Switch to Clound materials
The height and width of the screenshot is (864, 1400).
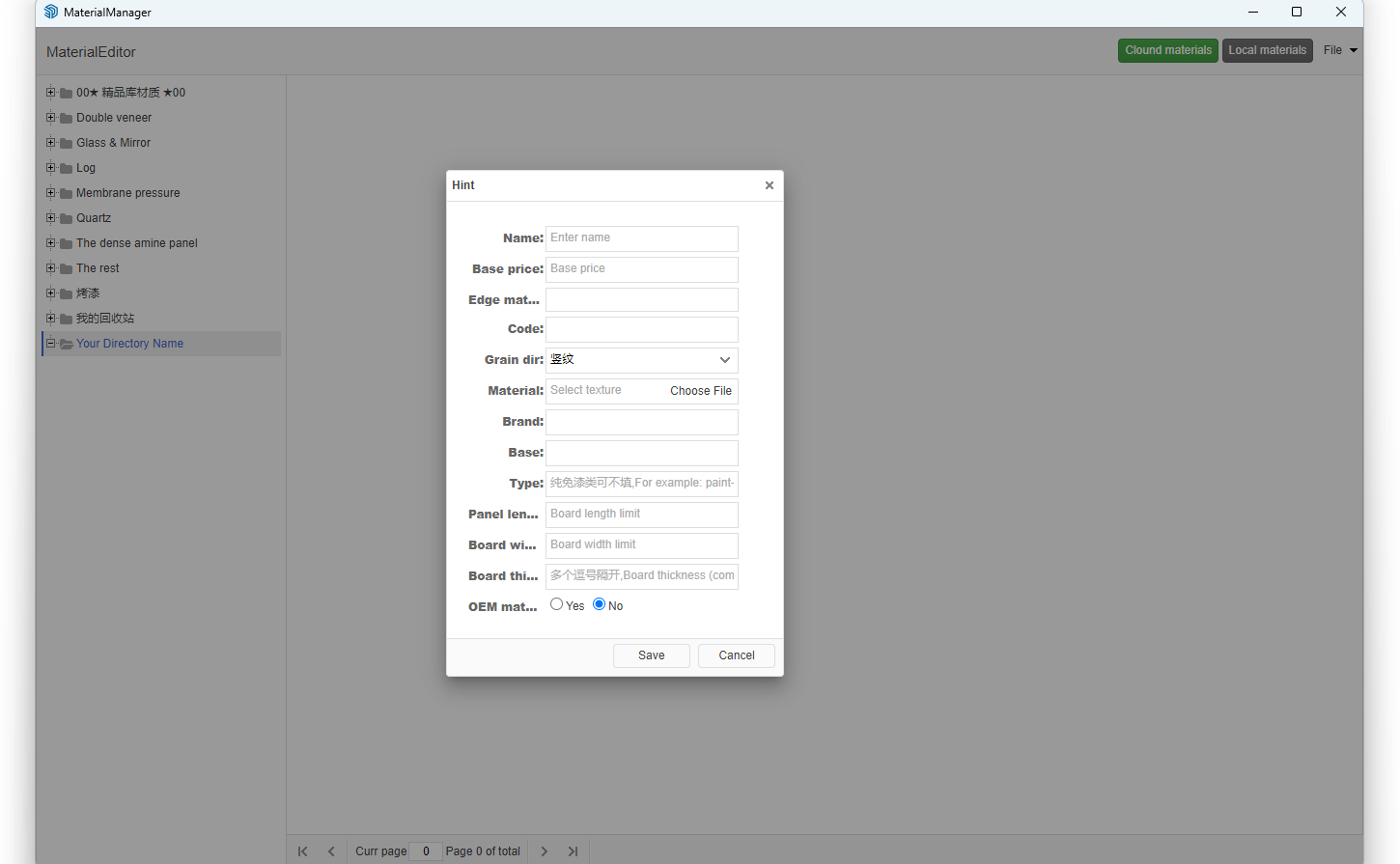[x=1167, y=50]
